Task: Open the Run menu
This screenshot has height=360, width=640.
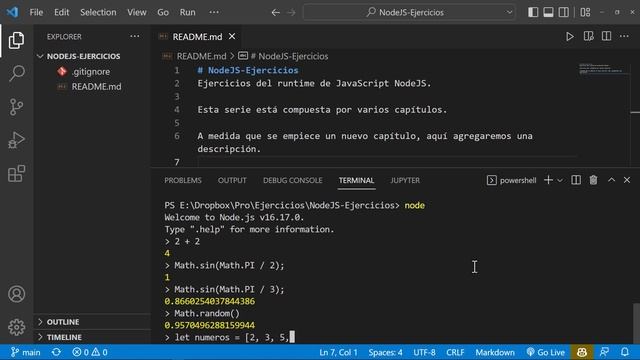Action: [x=187, y=12]
